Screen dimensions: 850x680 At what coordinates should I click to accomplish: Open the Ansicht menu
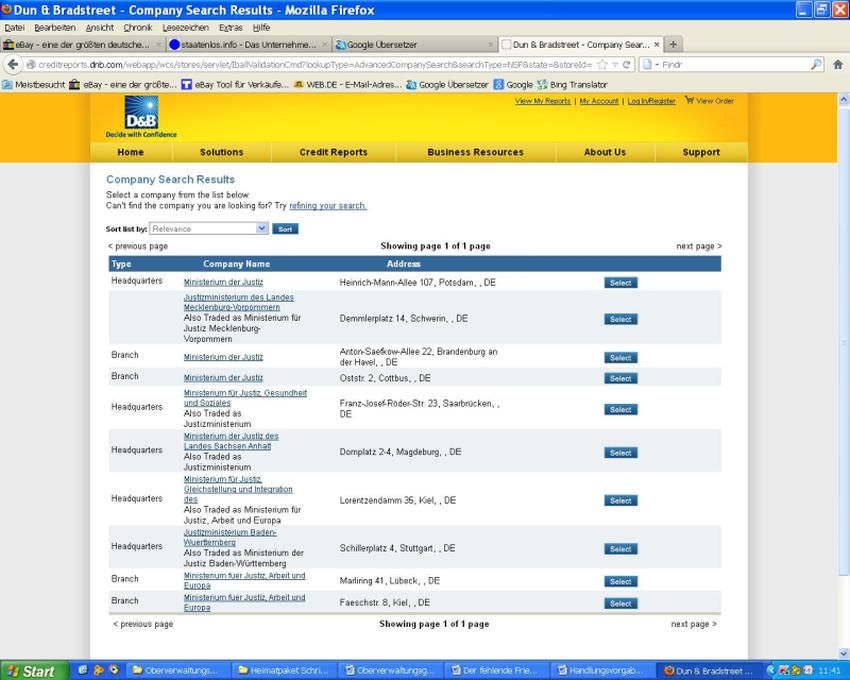tap(100, 28)
